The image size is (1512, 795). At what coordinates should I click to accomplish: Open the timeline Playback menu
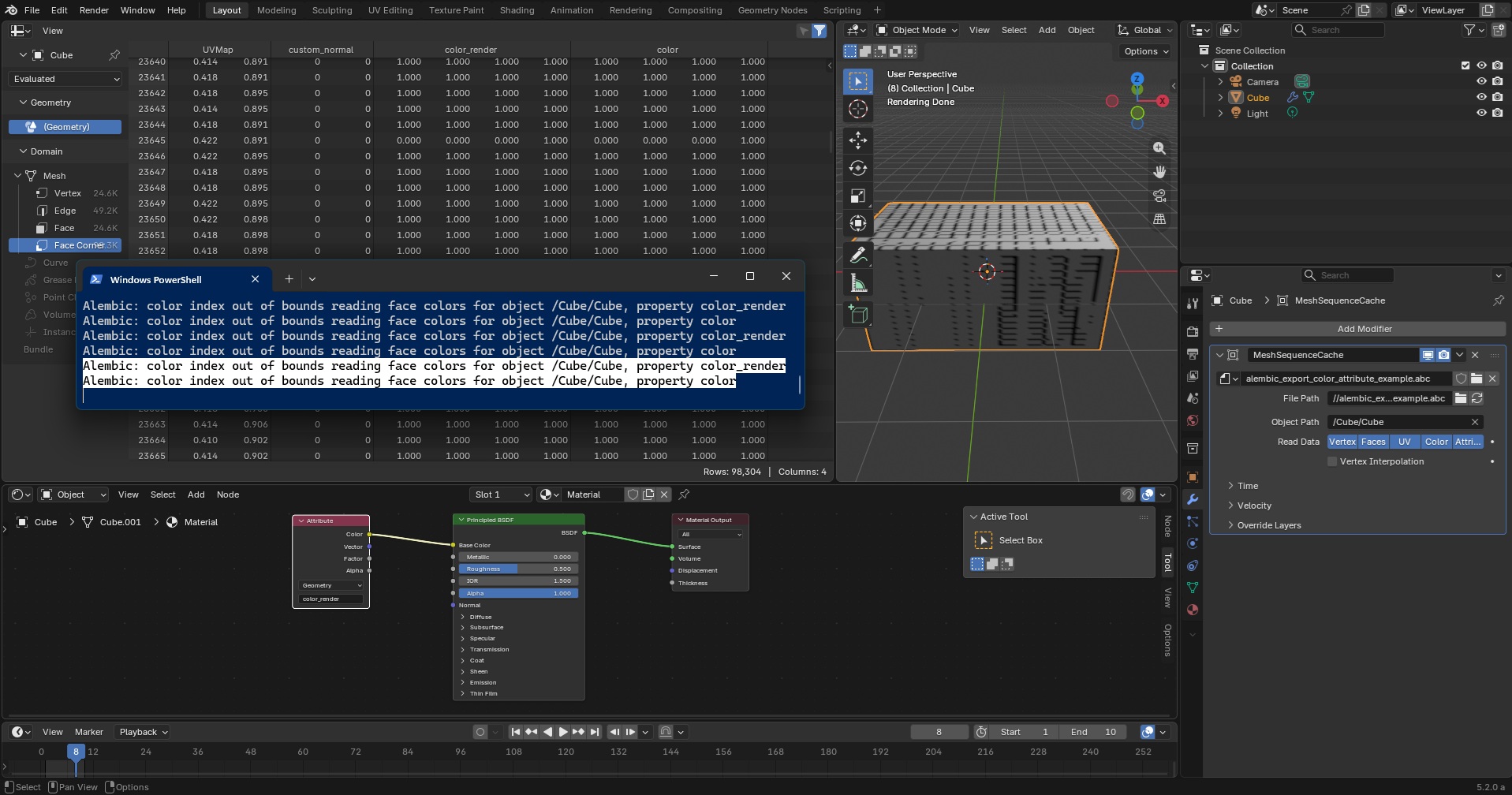pyautogui.click(x=143, y=732)
